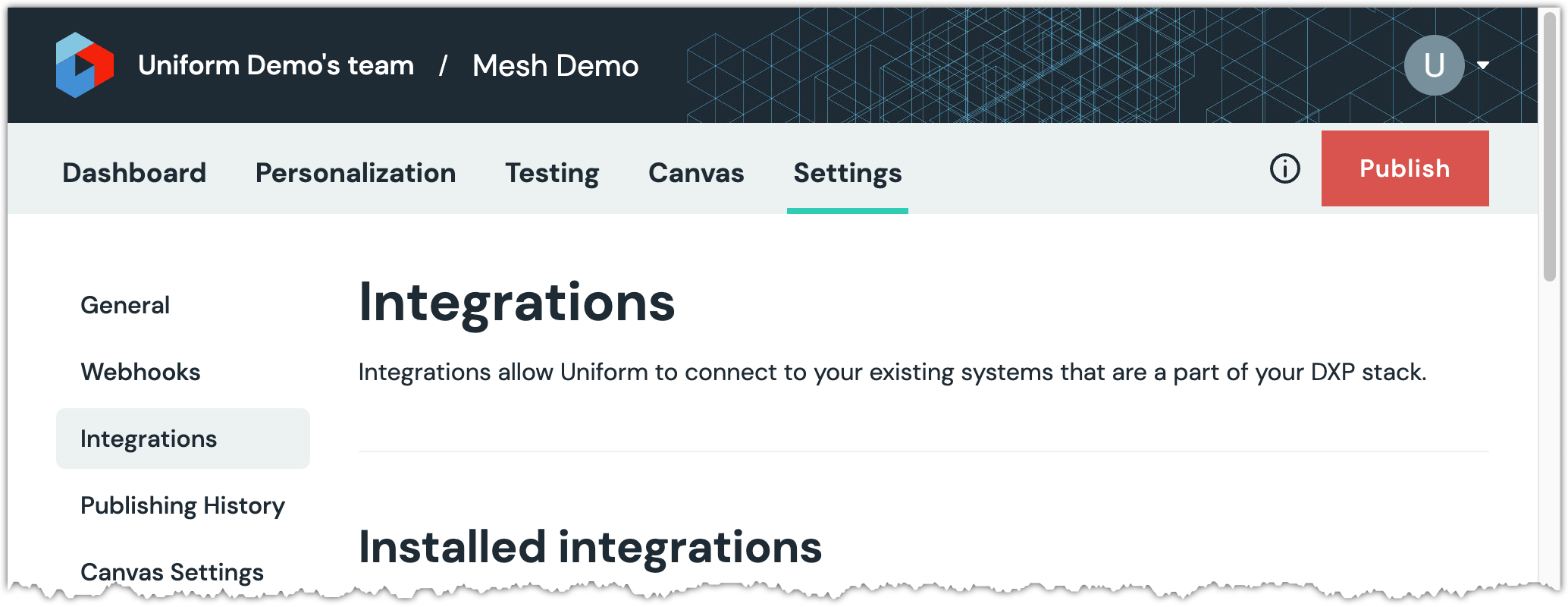Open the Mesh Demo project link
Image resolution: width=1568 pixels, height=607 pixels.
pos(555,65)
